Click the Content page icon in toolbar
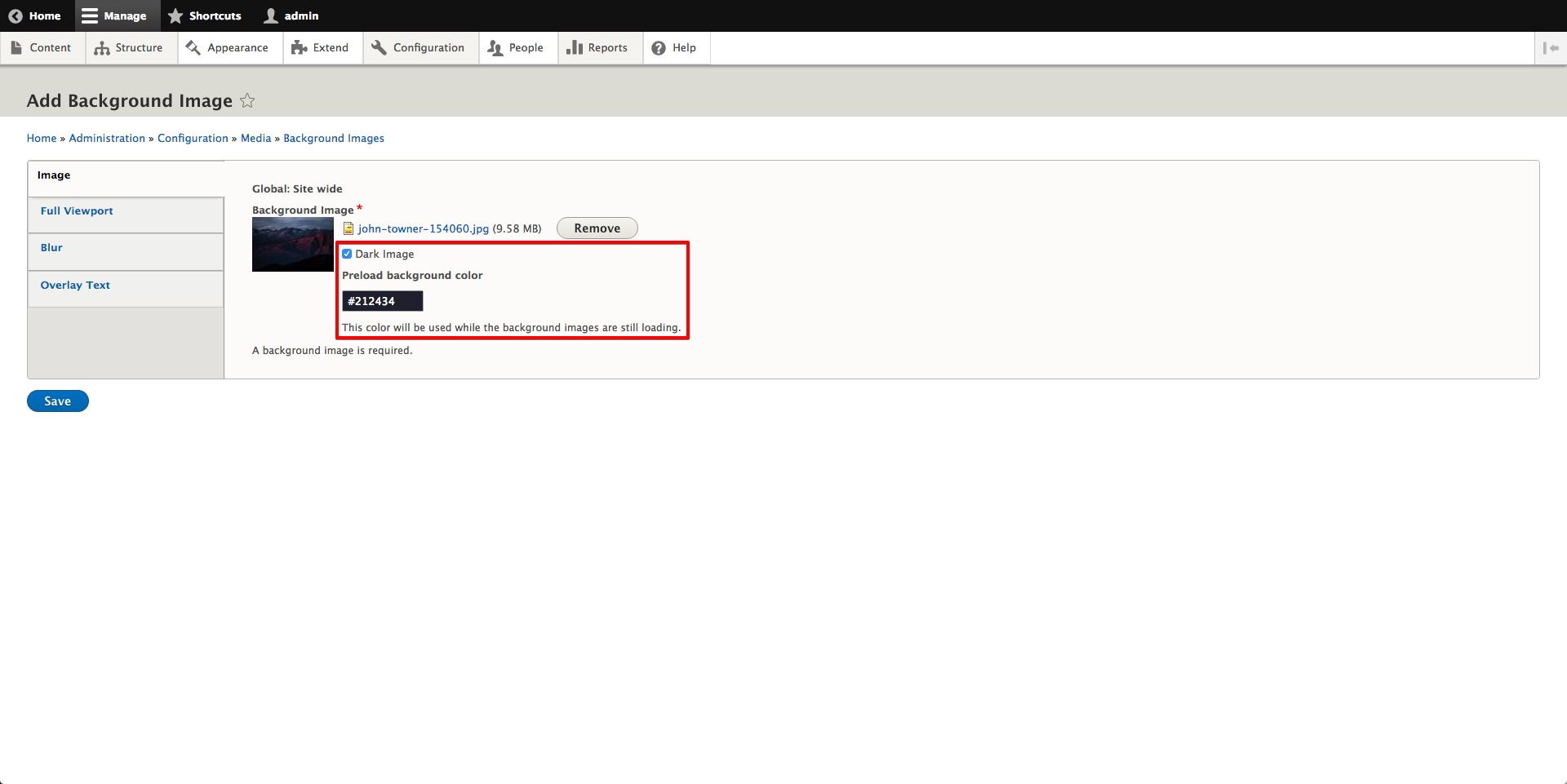This screenshot has height=784, width=1567. coord(16,48)
